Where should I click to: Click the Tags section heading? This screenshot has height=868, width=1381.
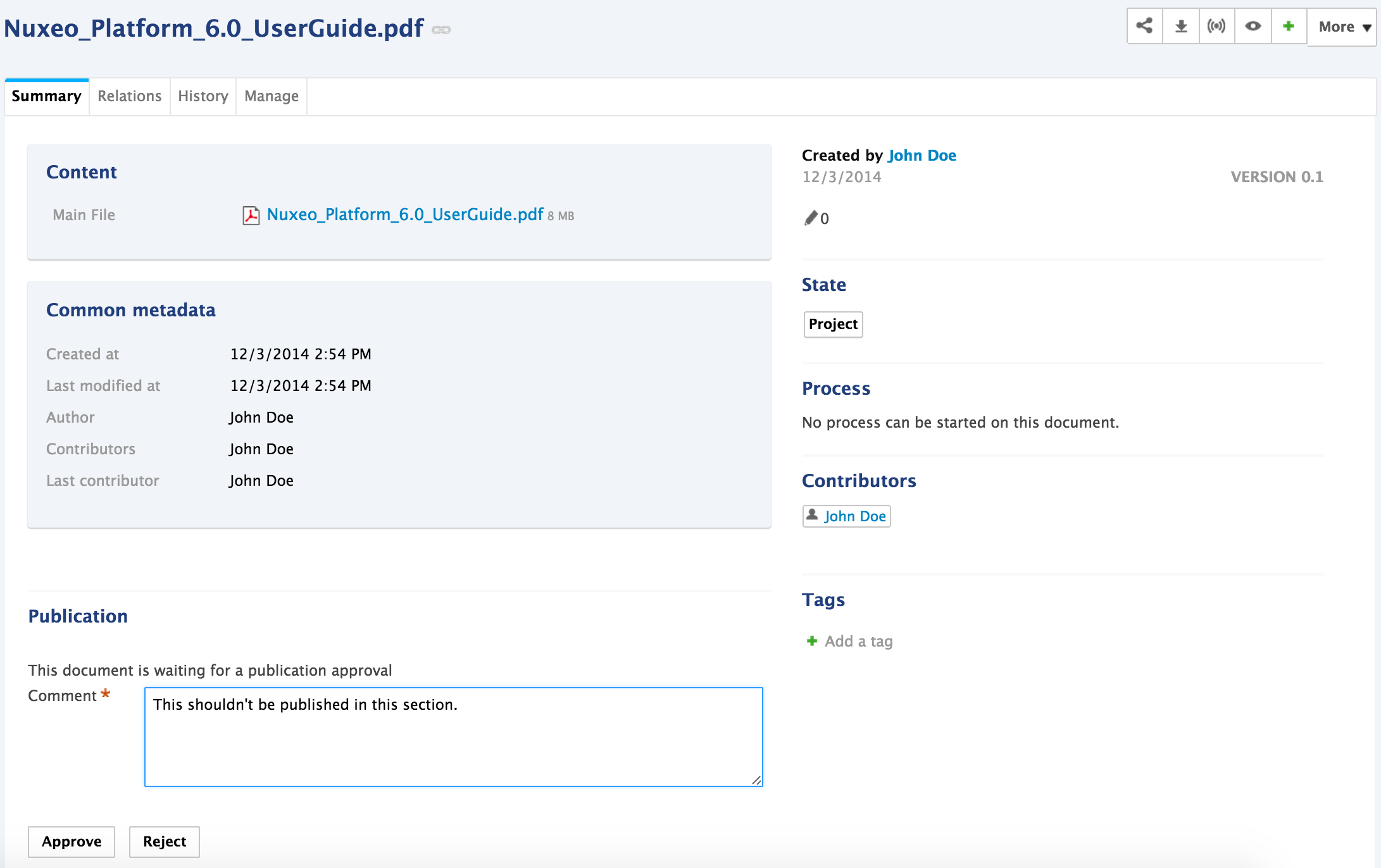click(x=823, y=600)
